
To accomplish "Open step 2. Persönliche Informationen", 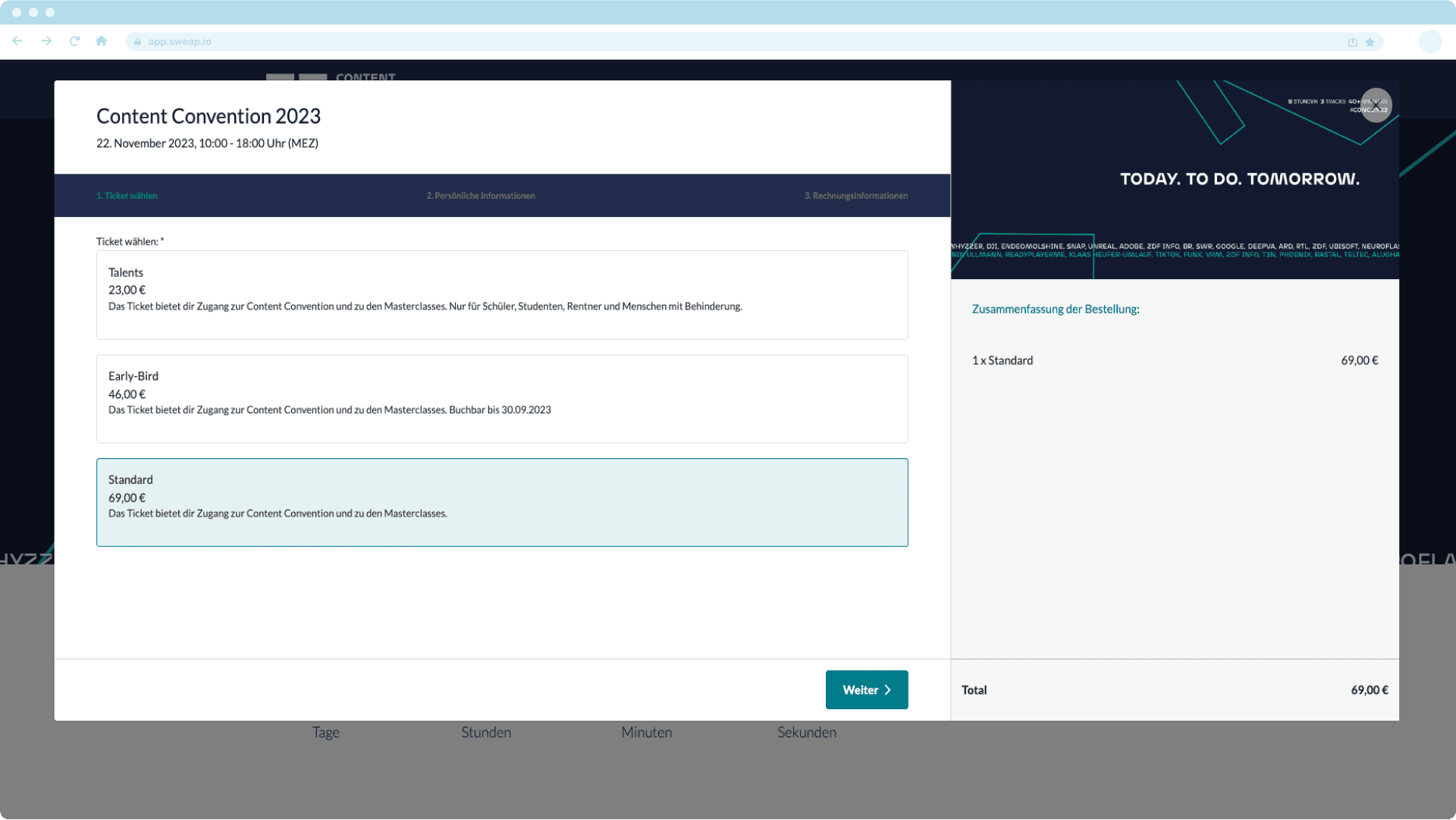I will coord(480,196).
